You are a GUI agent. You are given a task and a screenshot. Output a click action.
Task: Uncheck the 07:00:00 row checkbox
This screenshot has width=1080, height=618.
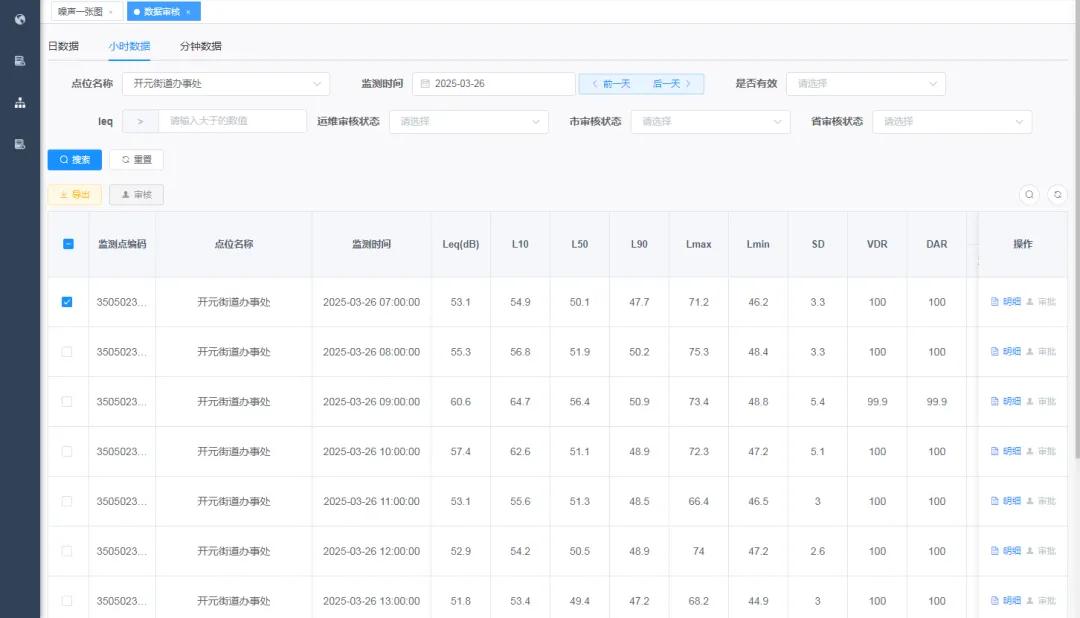tap(67, 302)
